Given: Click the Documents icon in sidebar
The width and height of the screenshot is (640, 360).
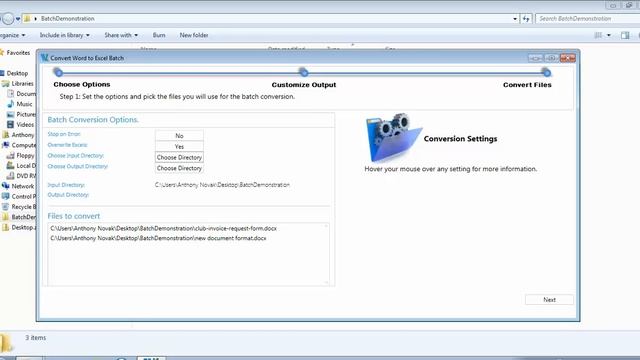Looking at the screenshot, I should click(11, 93).
